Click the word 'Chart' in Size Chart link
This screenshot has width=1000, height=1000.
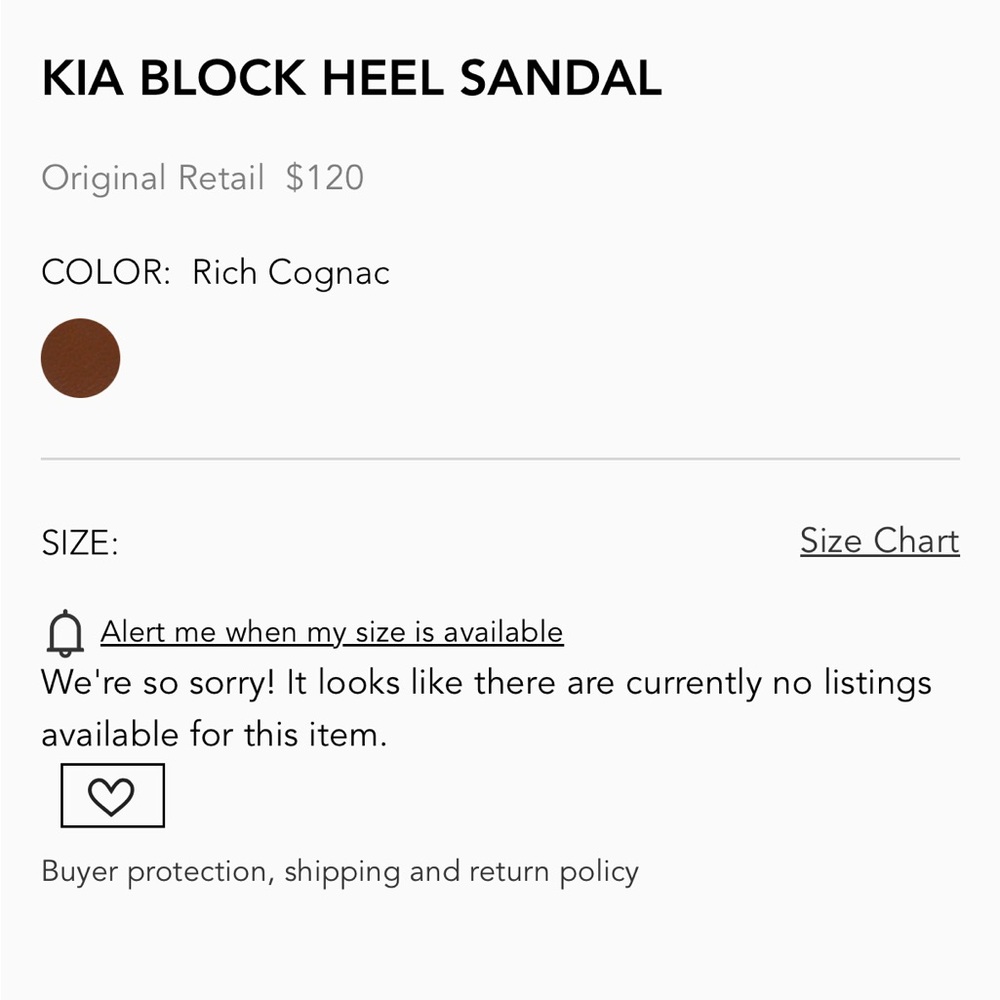click(x=916, y=541)
